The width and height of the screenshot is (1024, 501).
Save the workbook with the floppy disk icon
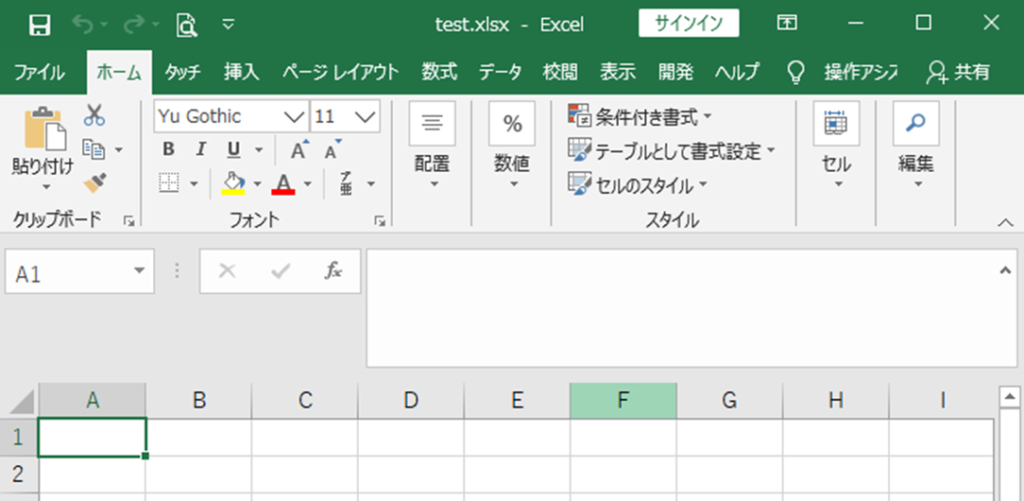(40, 25)
